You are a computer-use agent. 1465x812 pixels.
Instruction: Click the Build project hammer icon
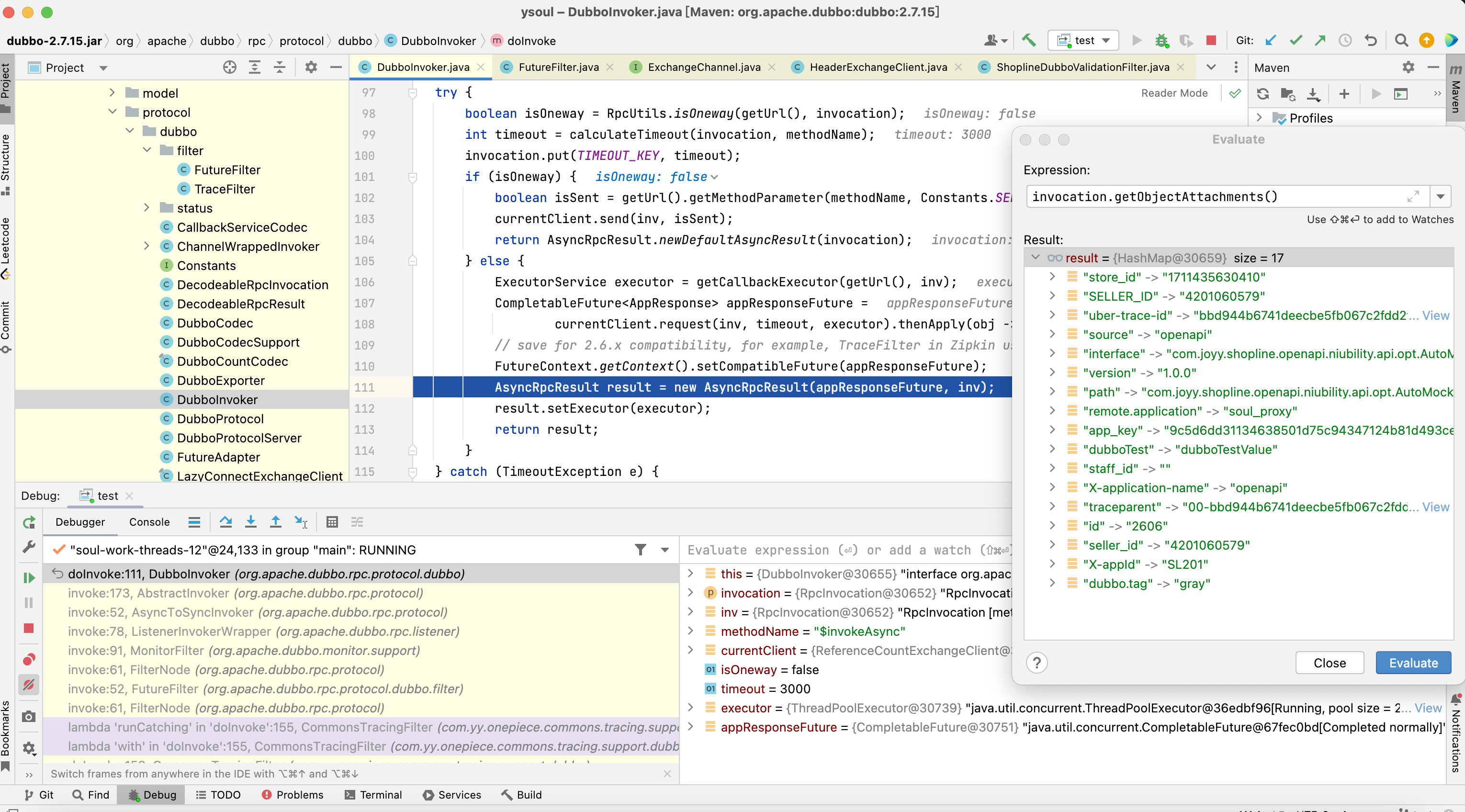point(1028,40)
